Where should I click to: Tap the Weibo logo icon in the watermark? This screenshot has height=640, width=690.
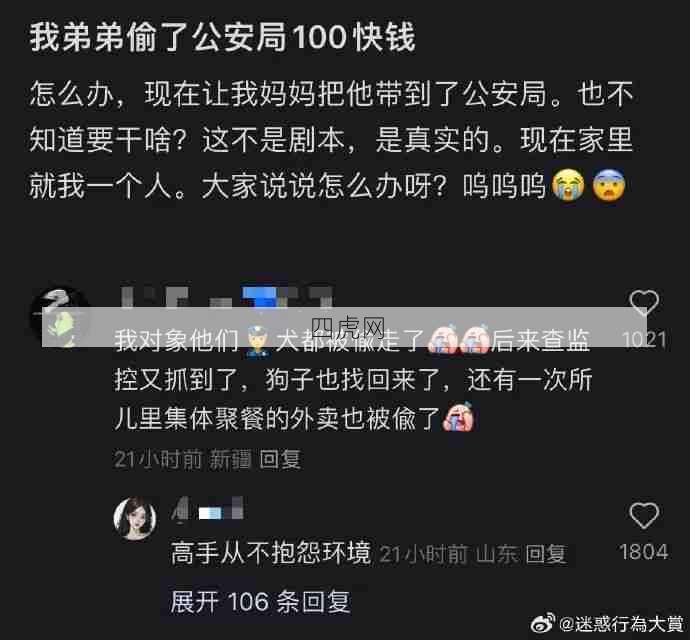pos(543,624)
